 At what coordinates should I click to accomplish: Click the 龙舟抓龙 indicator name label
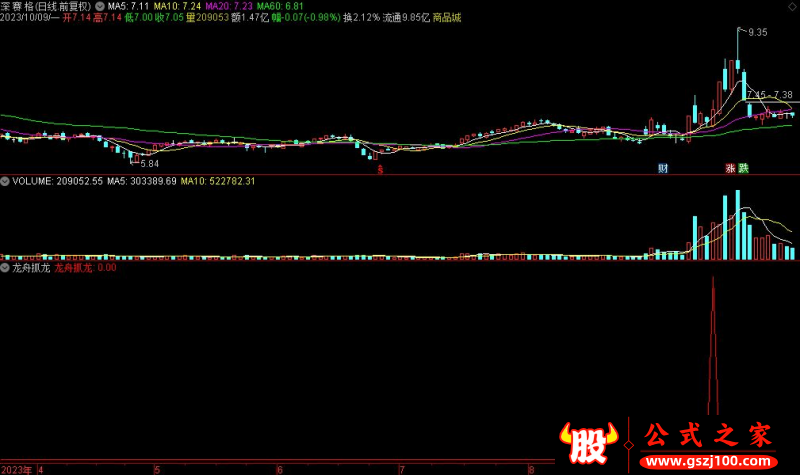pyautogui.click(x=31, y=268)
